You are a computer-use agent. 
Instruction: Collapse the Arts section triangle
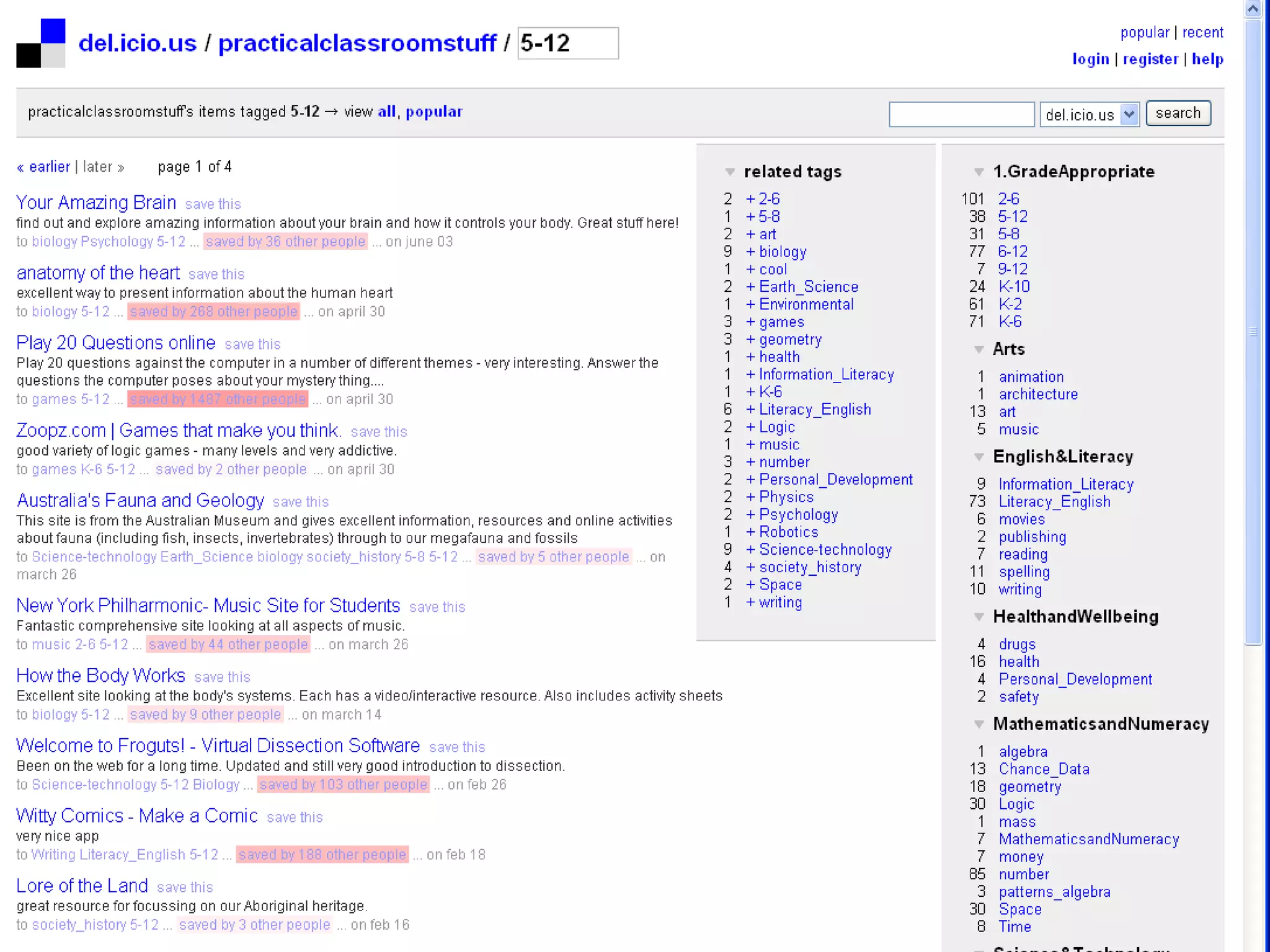coord(979,350)
